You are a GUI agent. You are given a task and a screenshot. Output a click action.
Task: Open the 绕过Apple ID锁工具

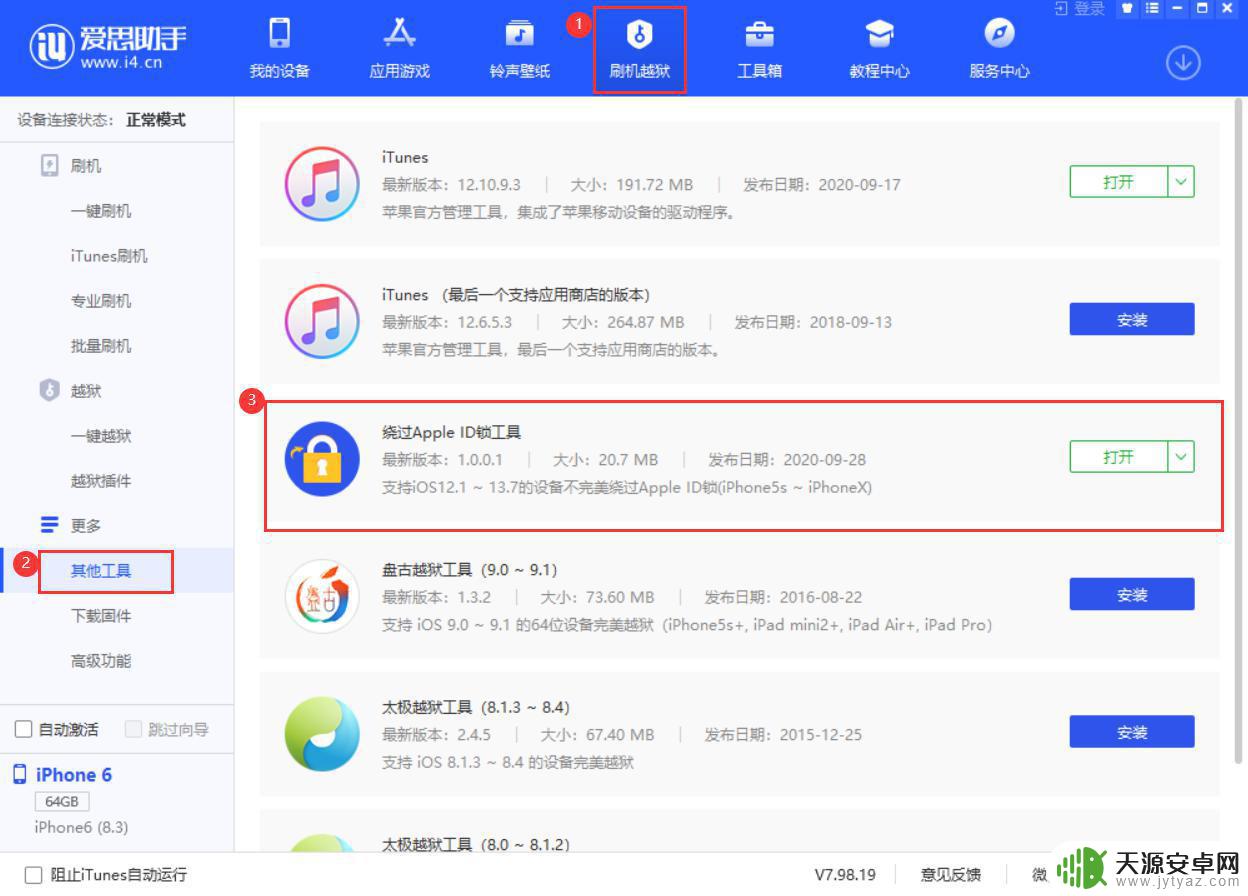(x=1119, y=457)
